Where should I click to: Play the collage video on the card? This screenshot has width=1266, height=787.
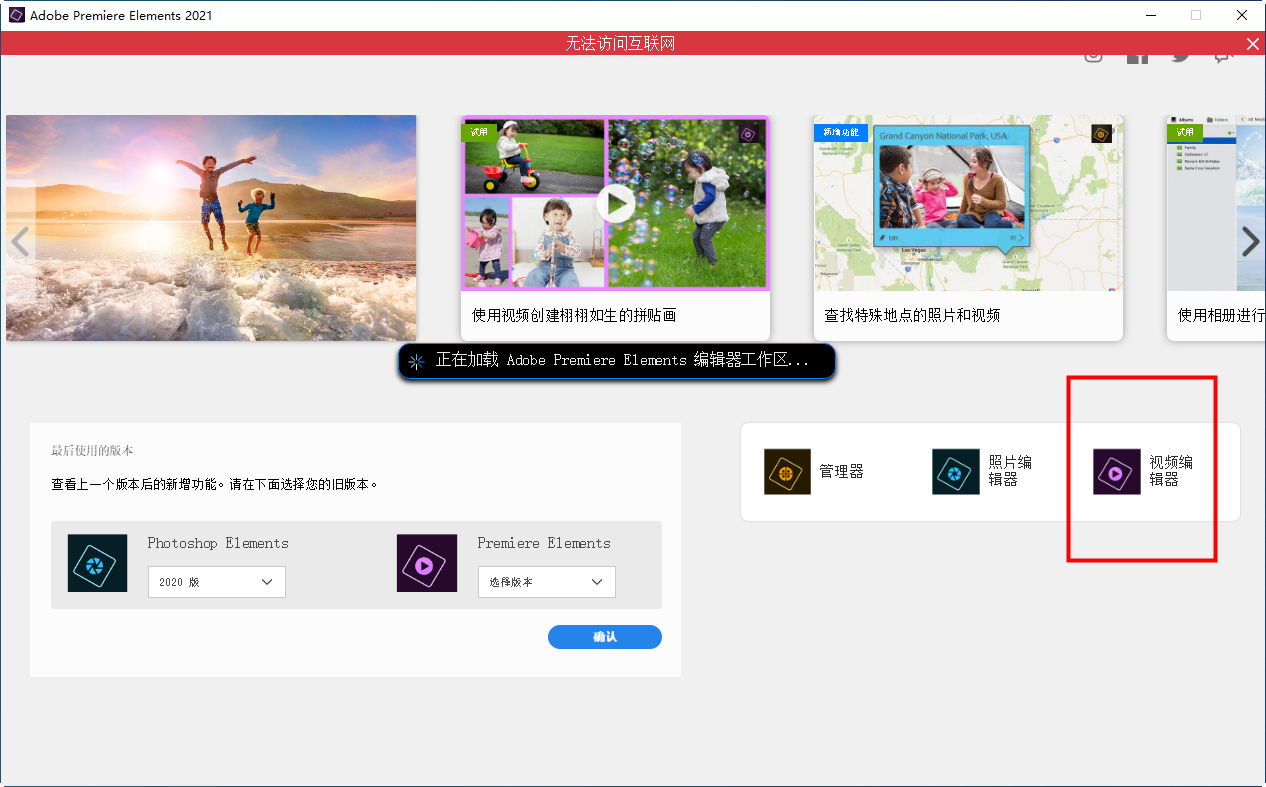(x=616, y=204)
